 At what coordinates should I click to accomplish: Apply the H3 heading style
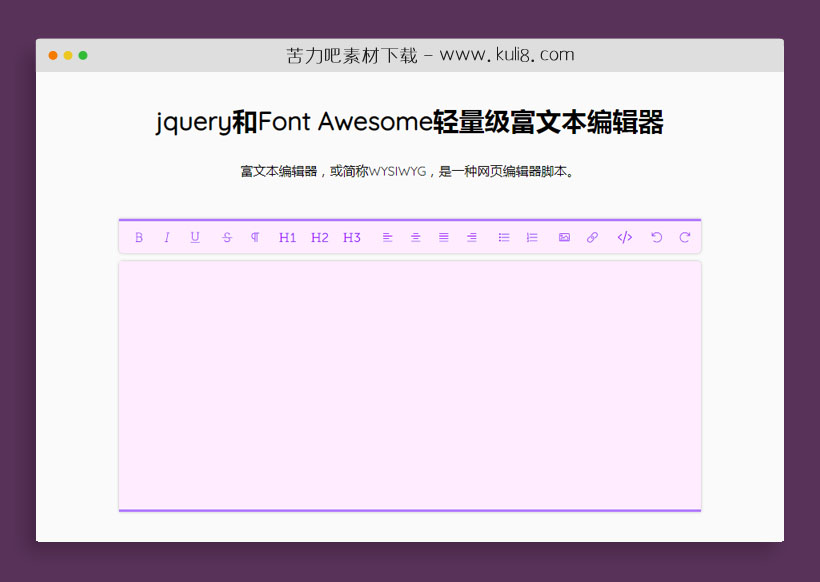click(351, 237)
